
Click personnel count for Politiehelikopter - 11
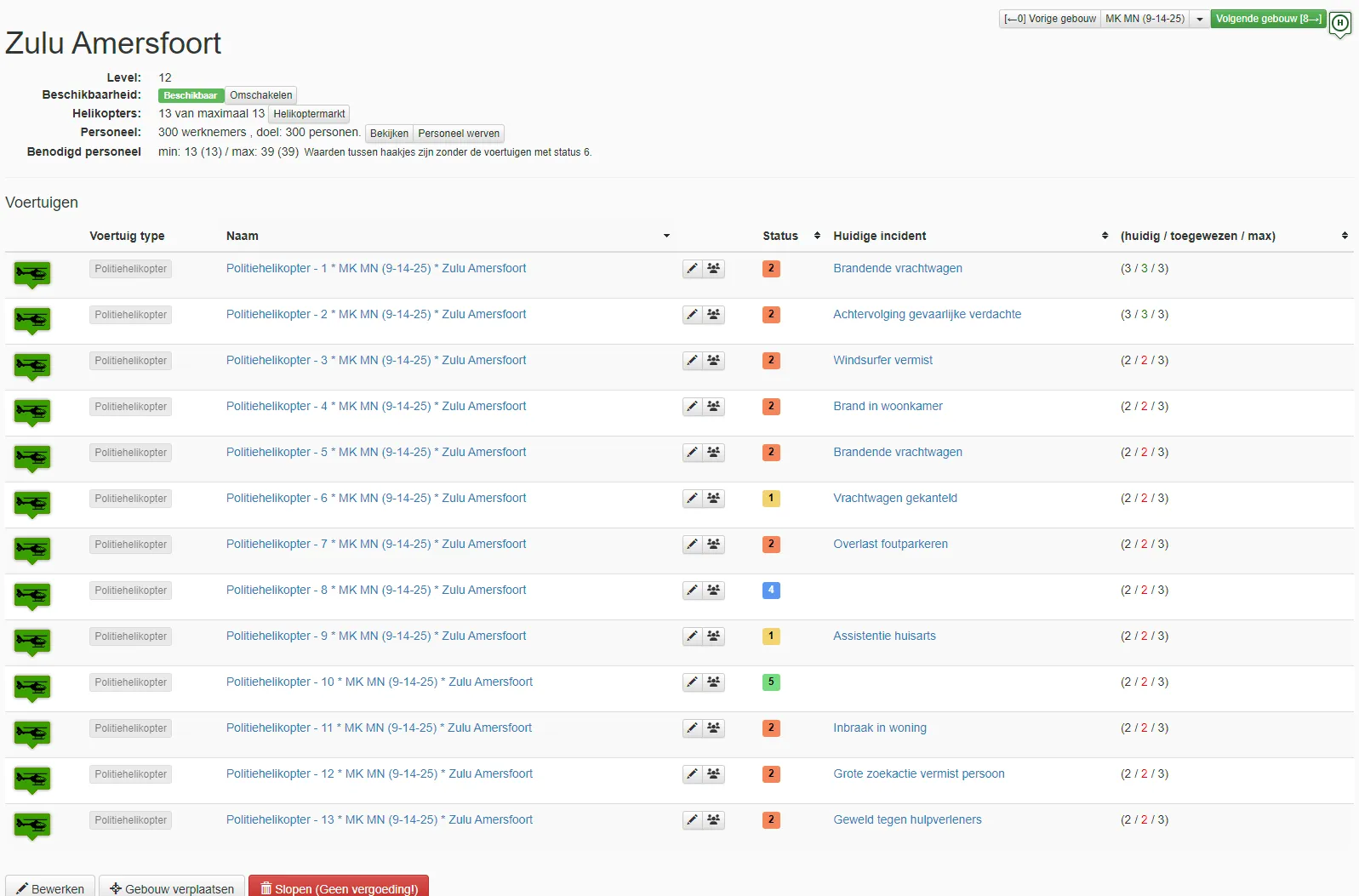[1145, 728]
